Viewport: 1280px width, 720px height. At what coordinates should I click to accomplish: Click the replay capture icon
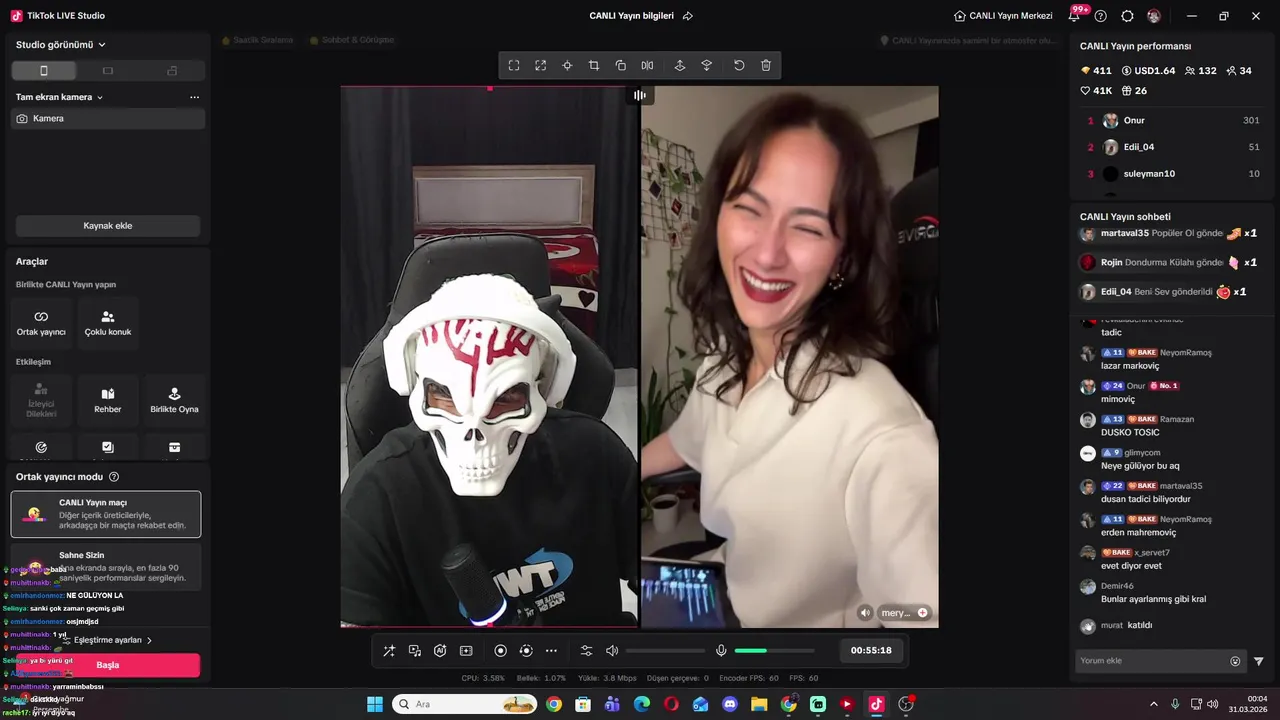point(526,651)
